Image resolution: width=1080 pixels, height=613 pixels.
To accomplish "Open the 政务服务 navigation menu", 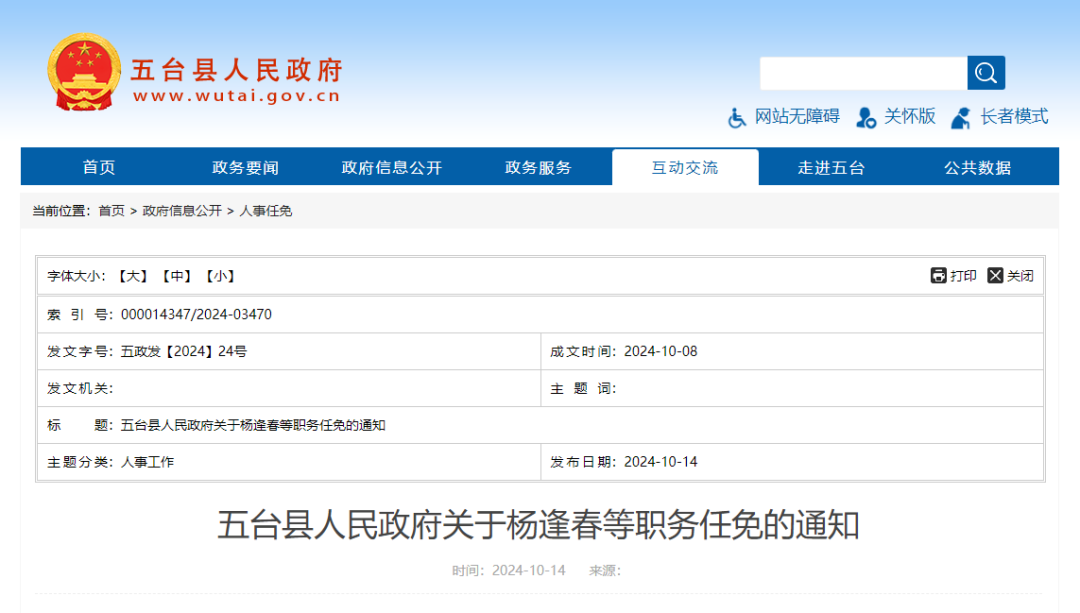I will point(537,167).
